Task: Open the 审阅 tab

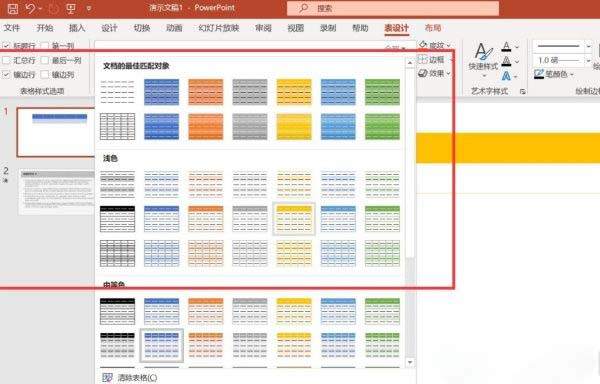Action: click(x=263, y=28)
